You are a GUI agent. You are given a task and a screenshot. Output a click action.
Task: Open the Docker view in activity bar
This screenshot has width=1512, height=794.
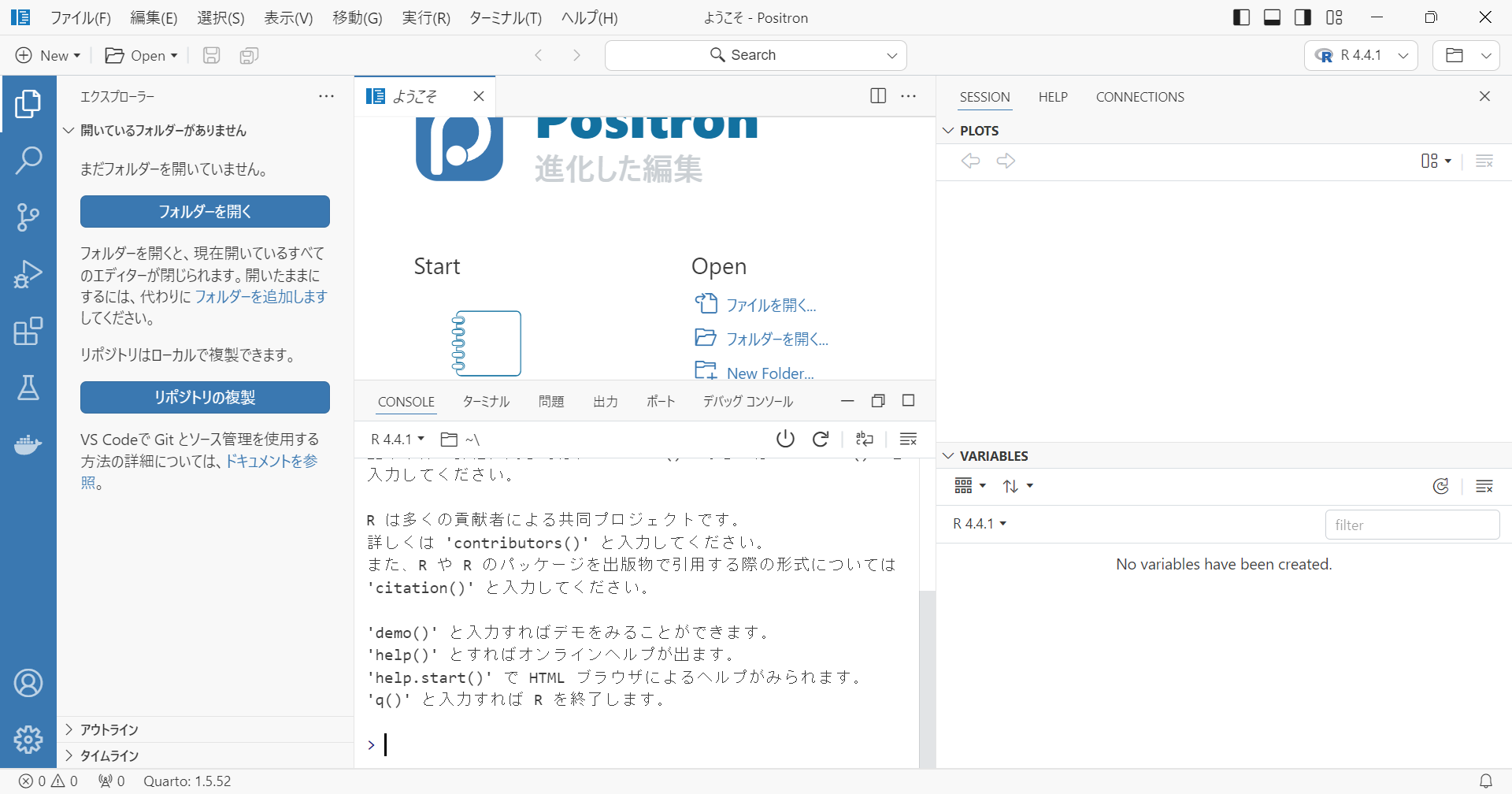pos(28,445)
